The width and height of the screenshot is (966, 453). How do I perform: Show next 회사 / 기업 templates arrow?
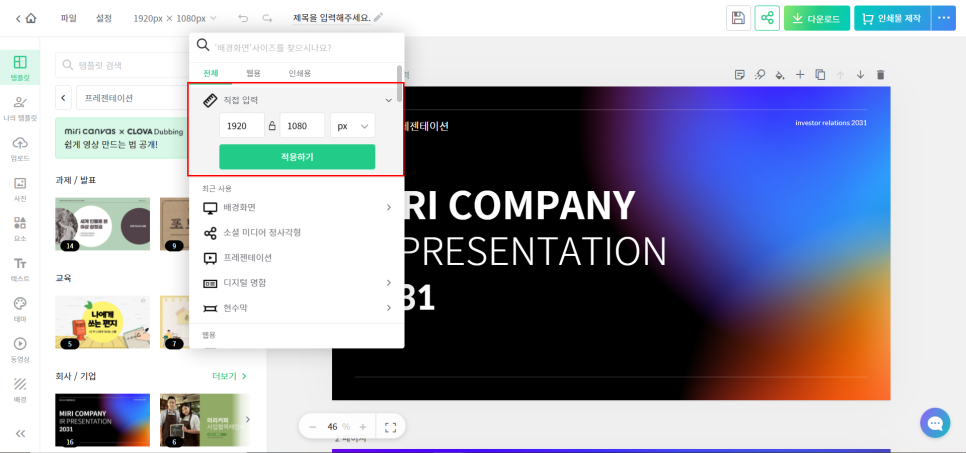tap(248, 419)
